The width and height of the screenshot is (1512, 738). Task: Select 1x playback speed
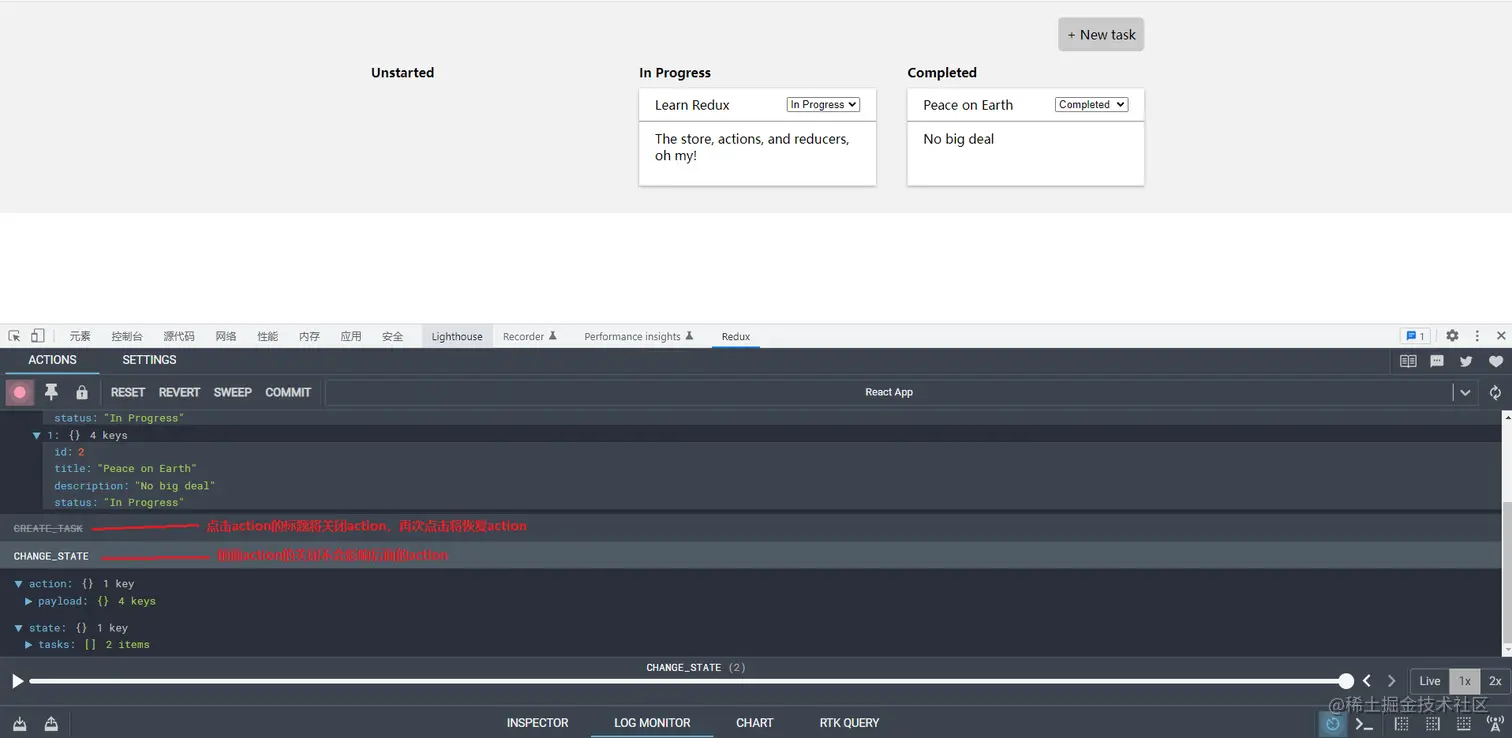1464,681
